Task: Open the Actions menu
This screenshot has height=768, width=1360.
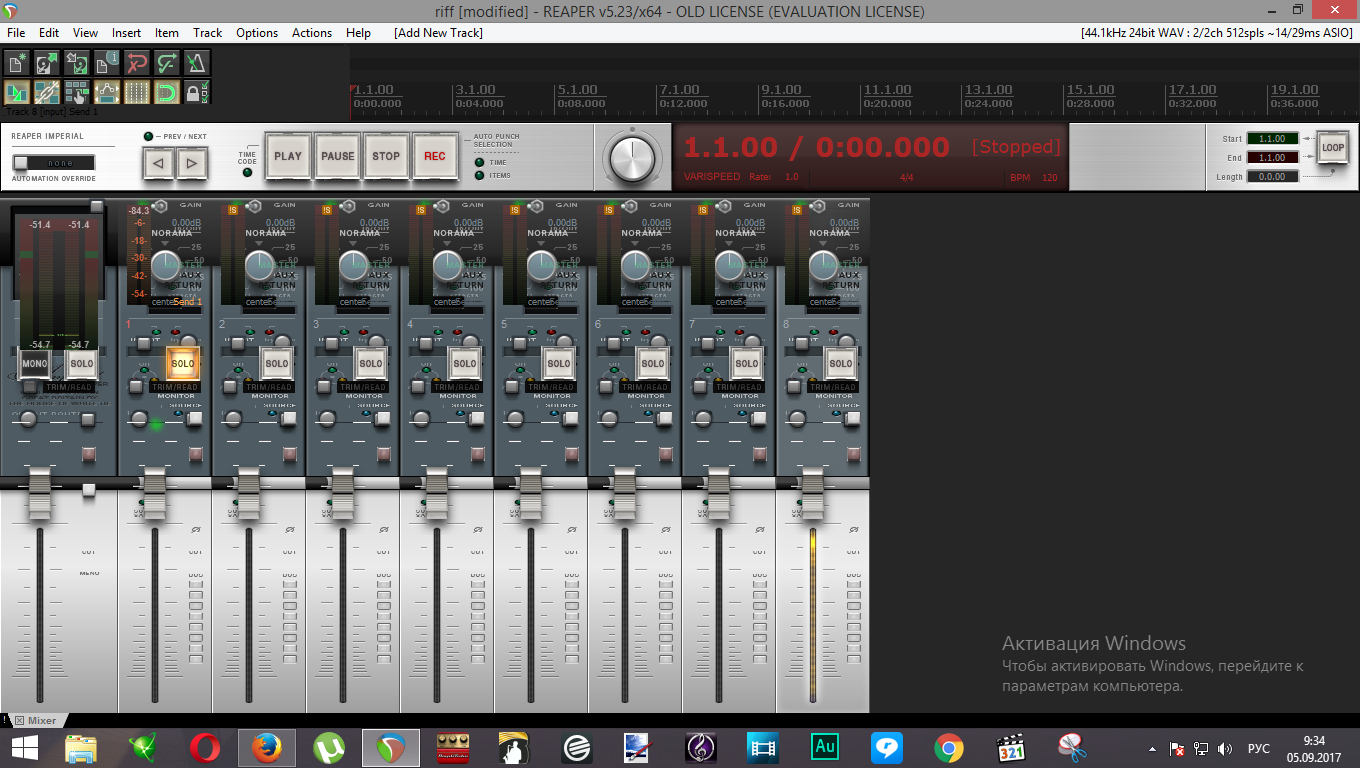Action: [312, 33]
